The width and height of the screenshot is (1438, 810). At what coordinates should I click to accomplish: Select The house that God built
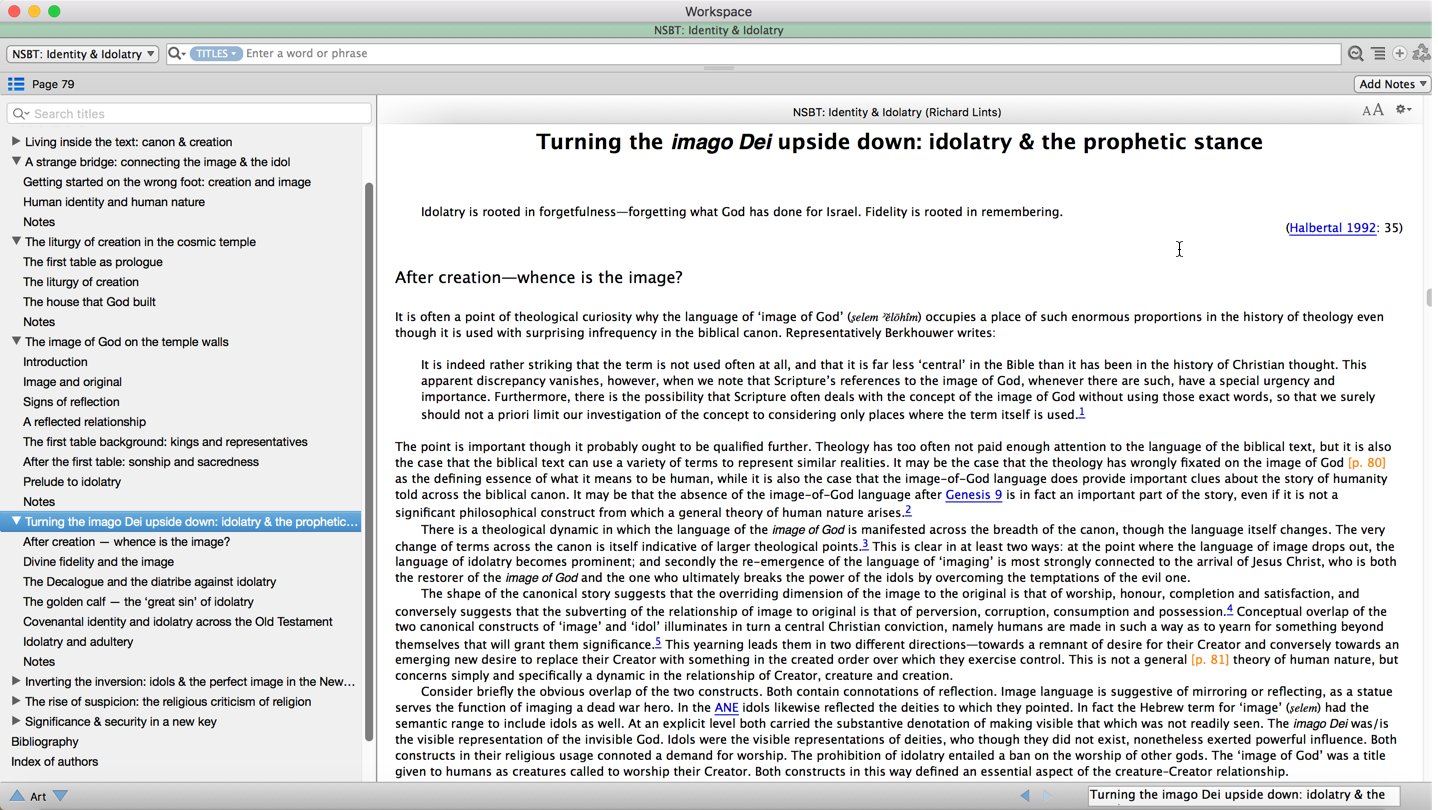[x=89, y=302]
